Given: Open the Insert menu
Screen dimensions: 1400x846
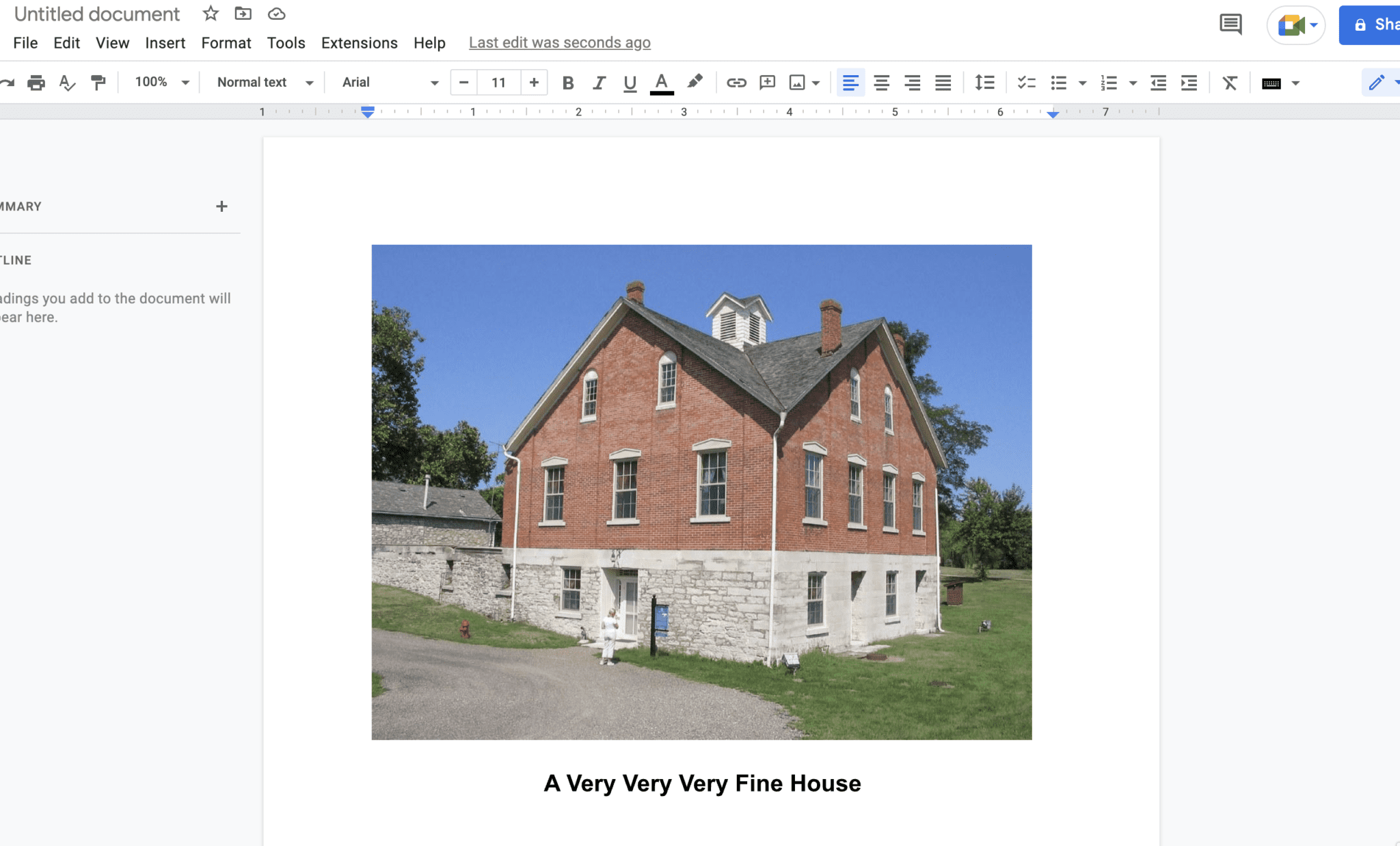Looking at the screenshot, I should 165,42.
